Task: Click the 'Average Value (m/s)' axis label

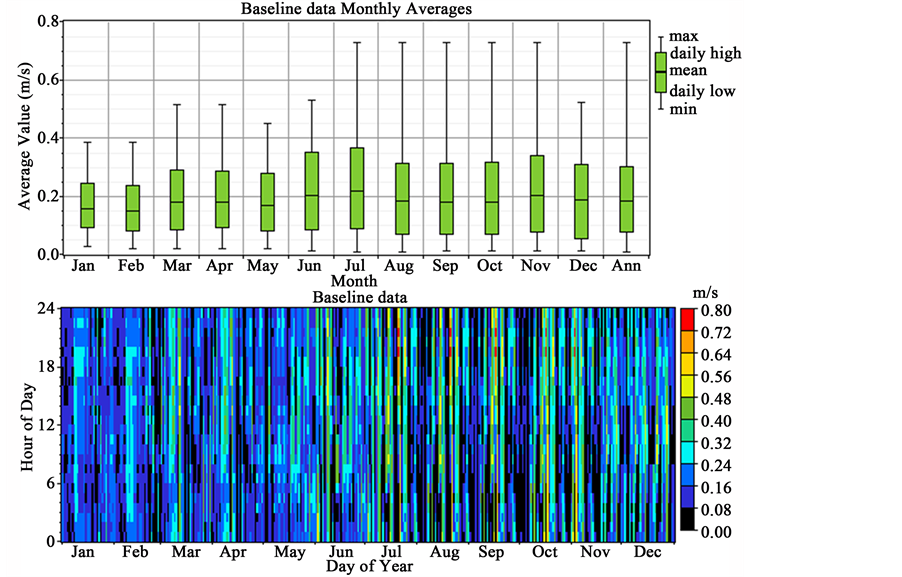Action: [x=22, y=135]
